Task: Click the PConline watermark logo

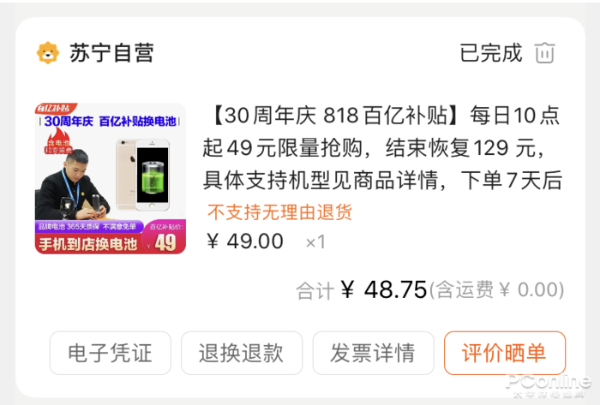Action: (549, 386)
